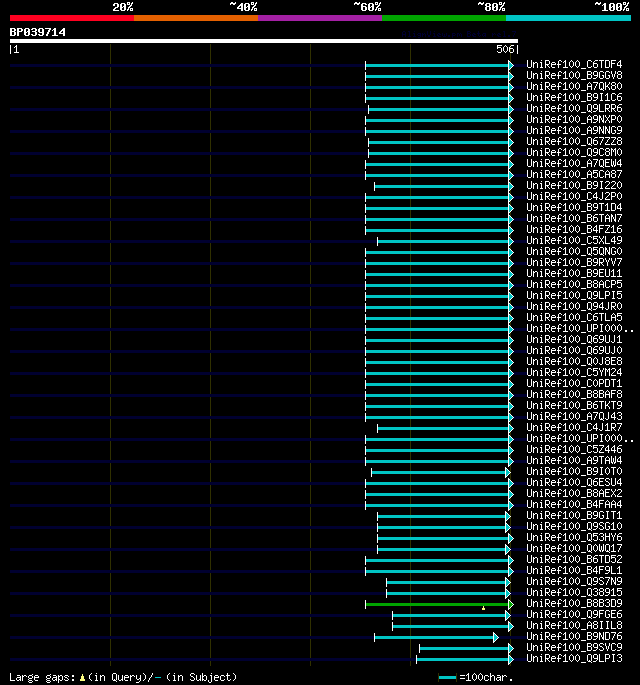Click the arrowhead ending the UniRef100_Q9FGE6 bar
Viewport: 640px width, 685px height.
tap(508, 616)
